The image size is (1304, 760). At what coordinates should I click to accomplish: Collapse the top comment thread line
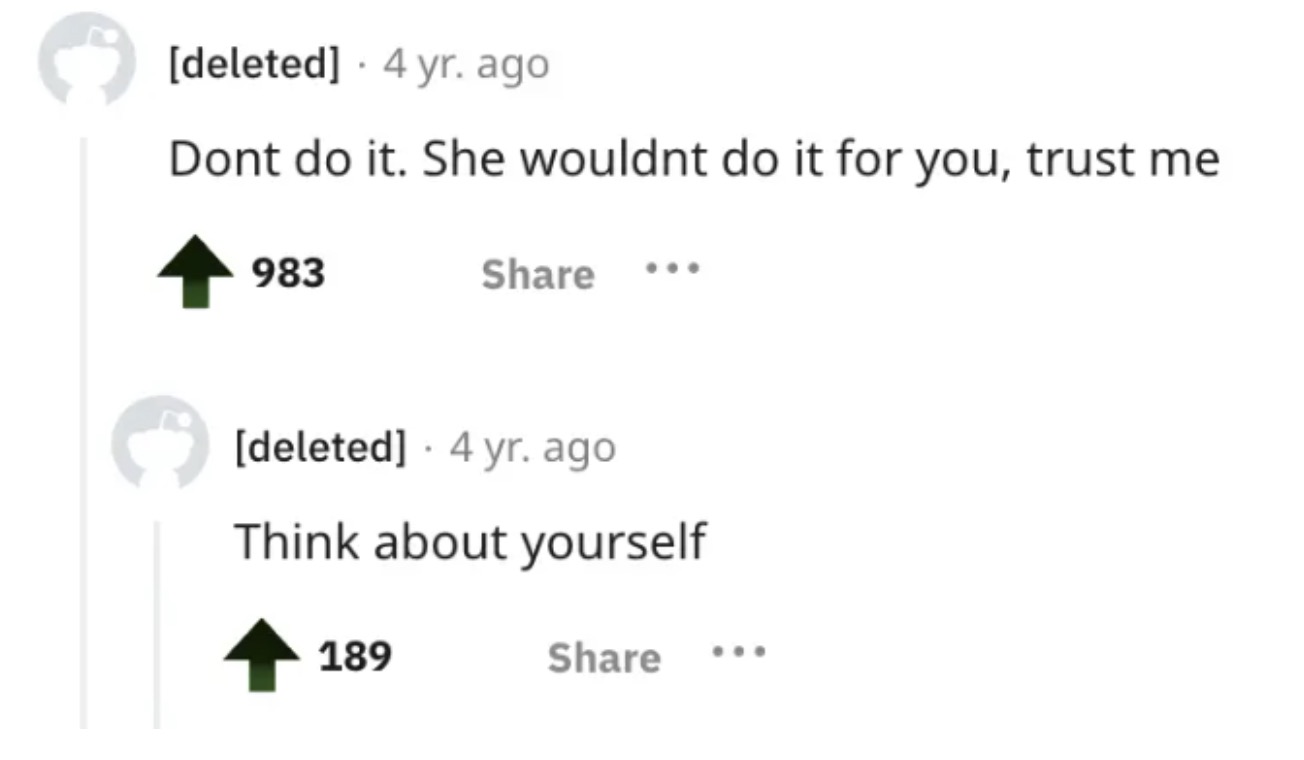[x=86, y=430]
